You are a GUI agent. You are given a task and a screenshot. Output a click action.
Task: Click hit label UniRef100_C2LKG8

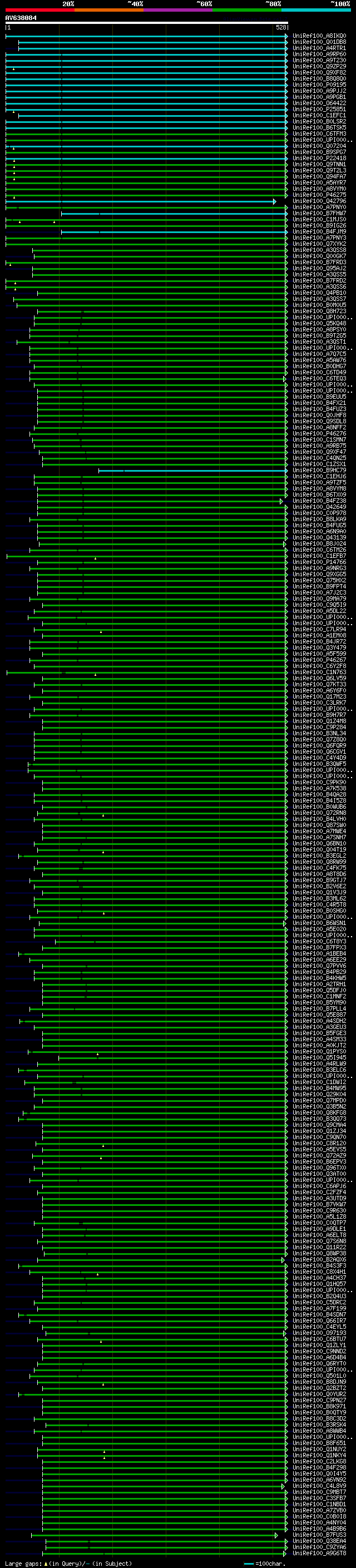coord(319,1461)
